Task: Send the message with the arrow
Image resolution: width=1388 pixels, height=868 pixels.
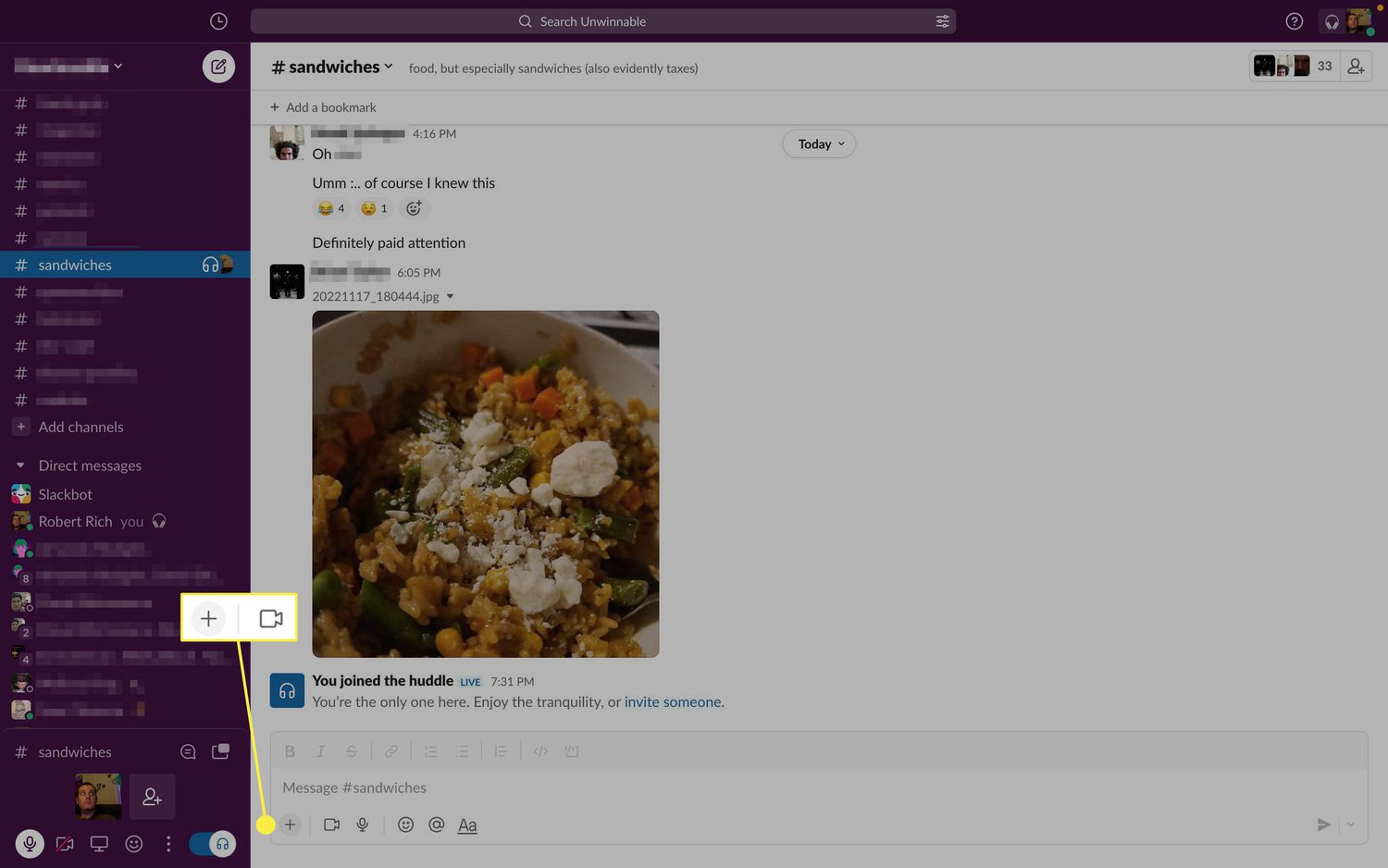Action: (1323, 825)
